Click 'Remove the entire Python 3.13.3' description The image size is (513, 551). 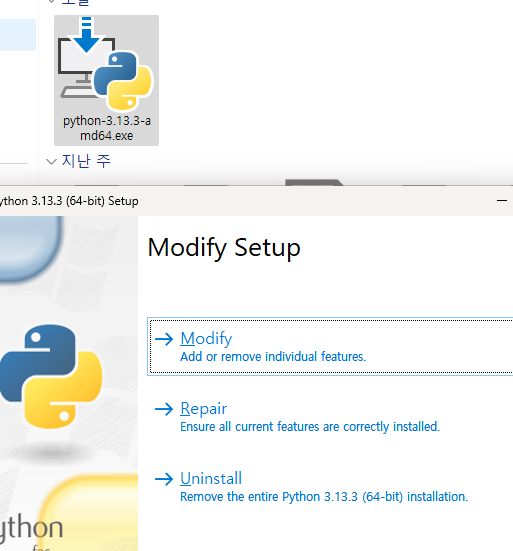tap(324, 497)
